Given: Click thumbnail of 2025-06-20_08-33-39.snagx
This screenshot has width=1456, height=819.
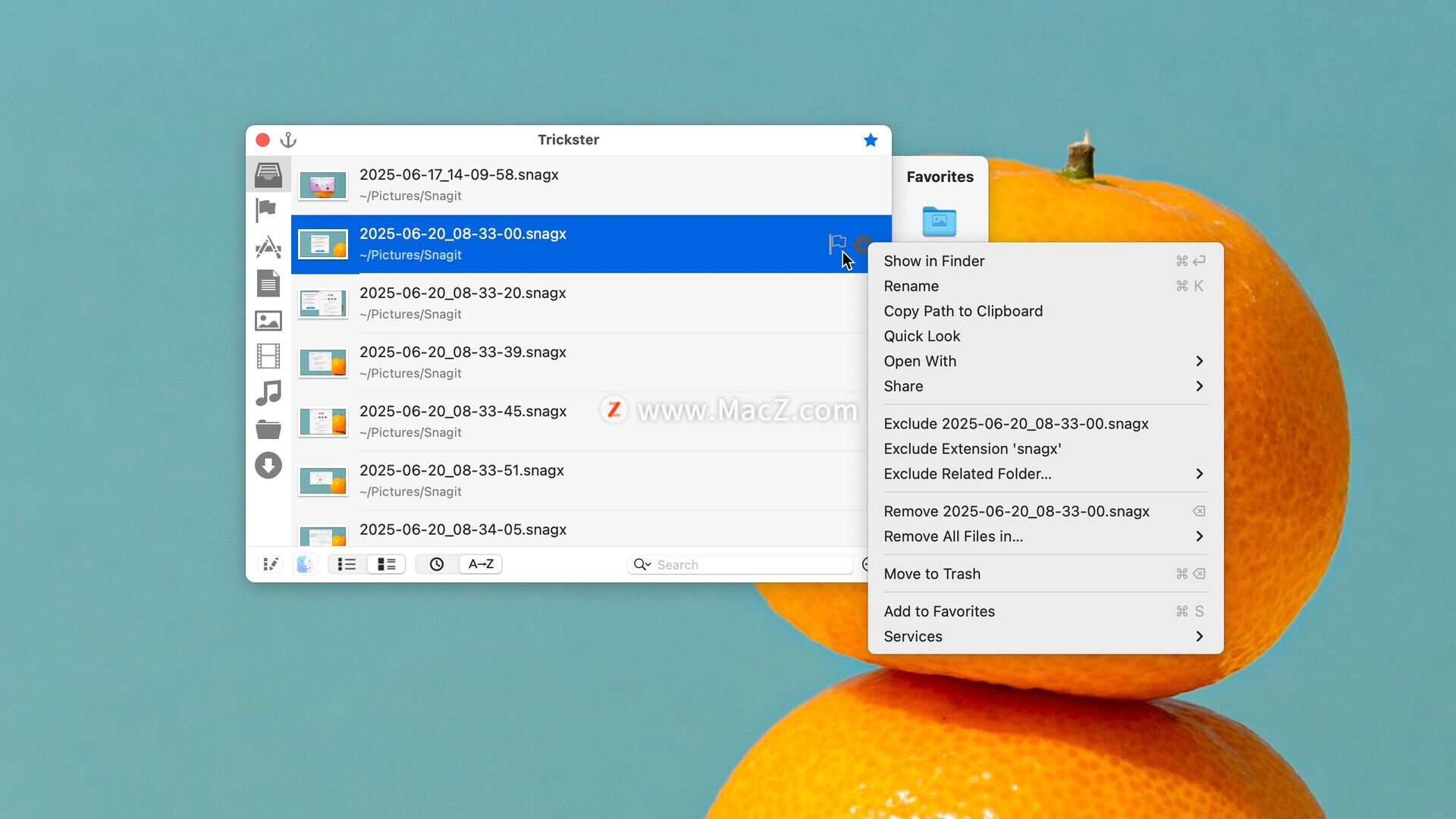Looking at the screenshot, I should click(323, 362).
